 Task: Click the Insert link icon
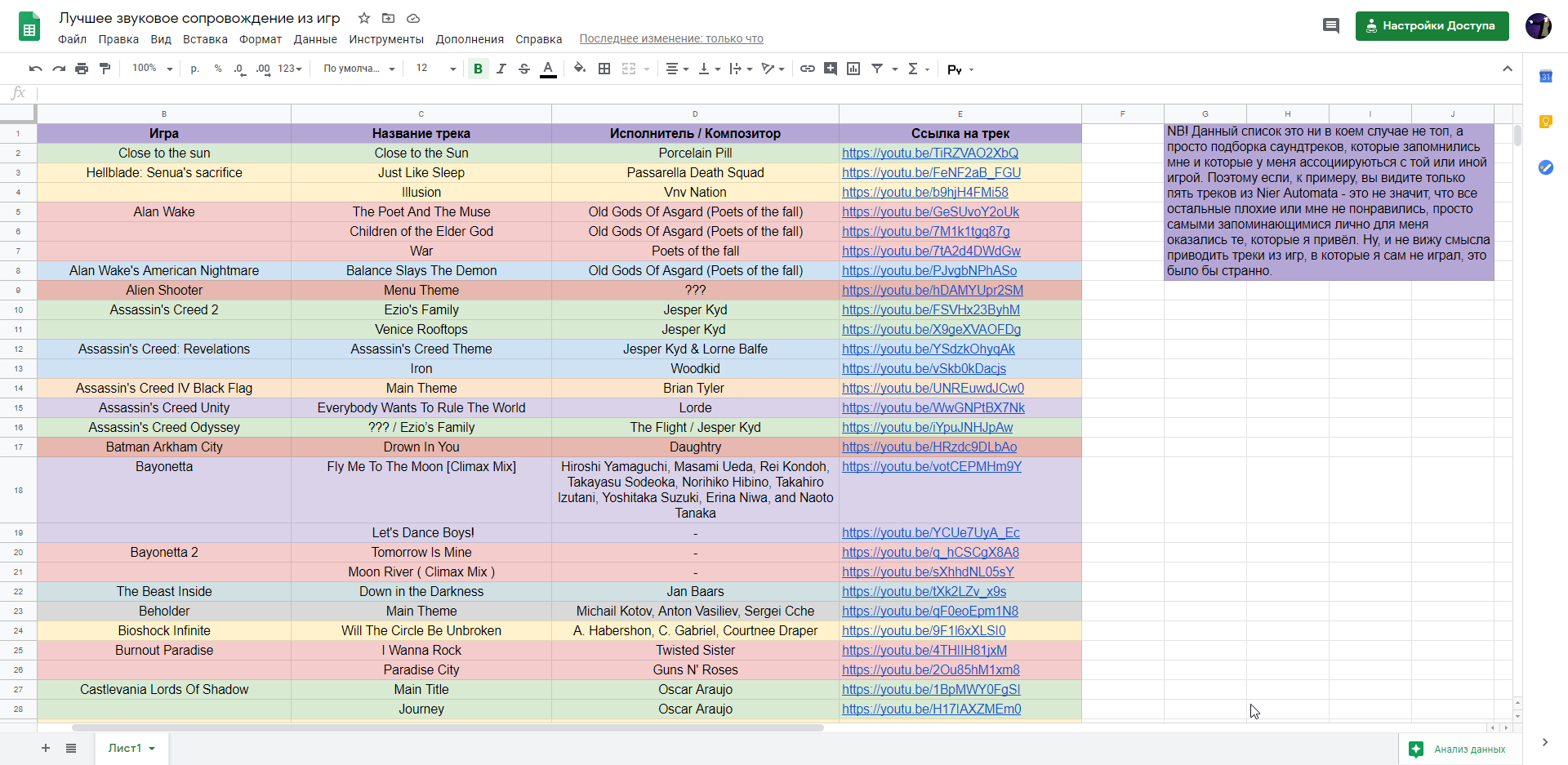tap(807, 69)
